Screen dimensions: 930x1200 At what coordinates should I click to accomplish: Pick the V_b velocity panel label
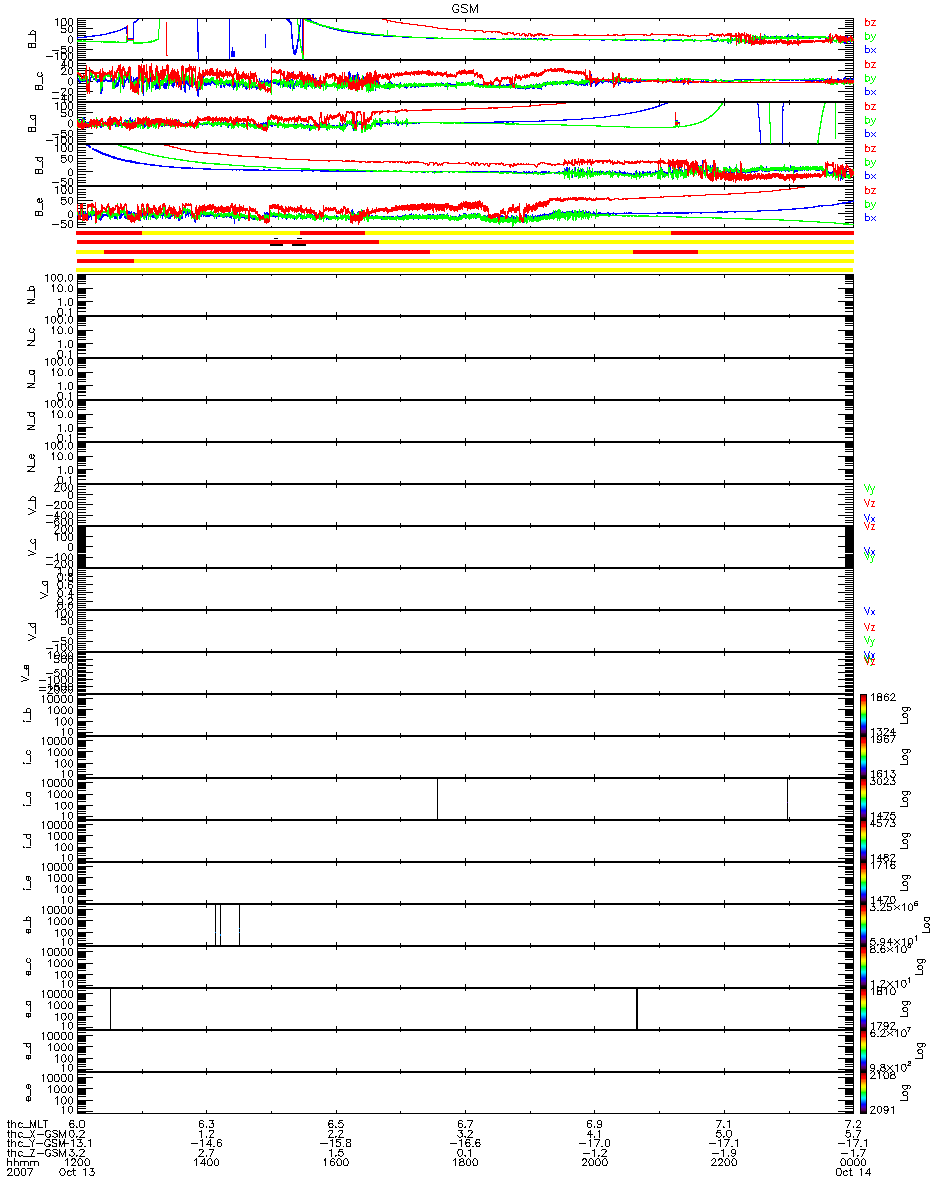pyautogui.click(x=32, y=504)
